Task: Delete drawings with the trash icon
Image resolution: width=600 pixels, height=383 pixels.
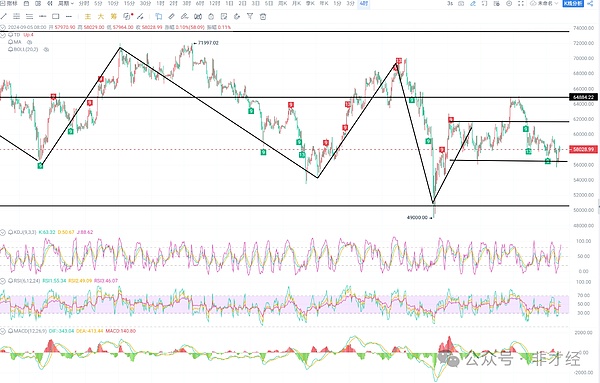Action: 263,16
